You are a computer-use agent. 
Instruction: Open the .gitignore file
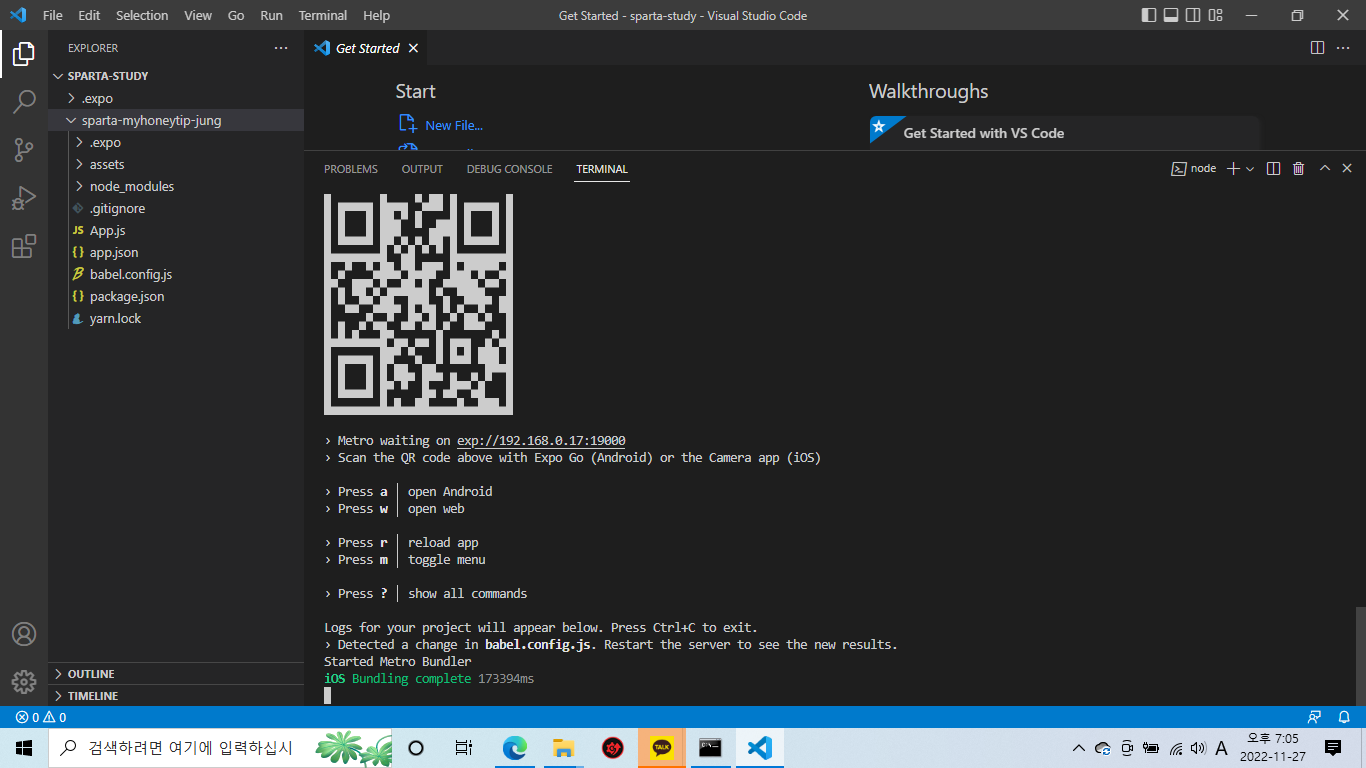pos(176,208)
